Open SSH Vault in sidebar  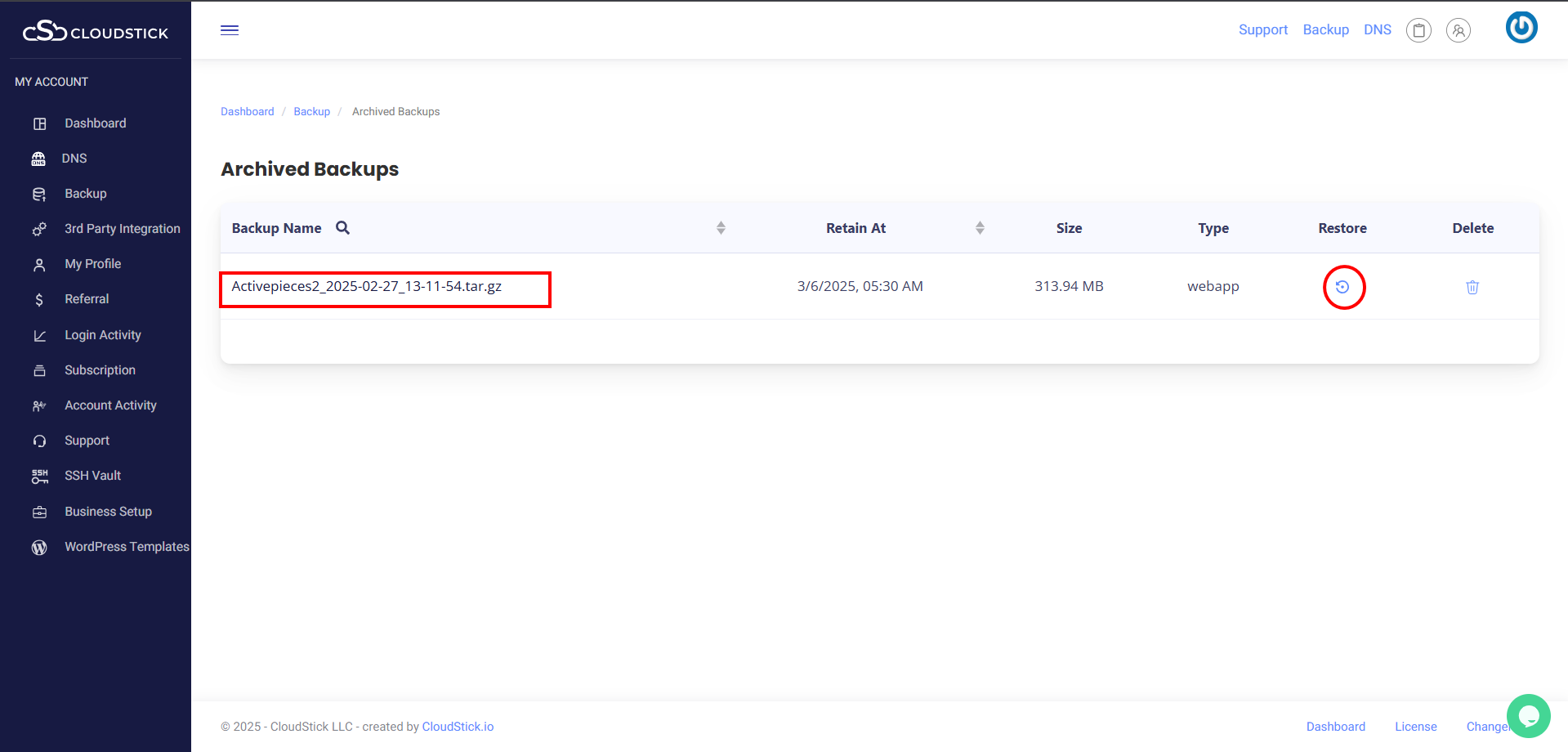point(92,476)
